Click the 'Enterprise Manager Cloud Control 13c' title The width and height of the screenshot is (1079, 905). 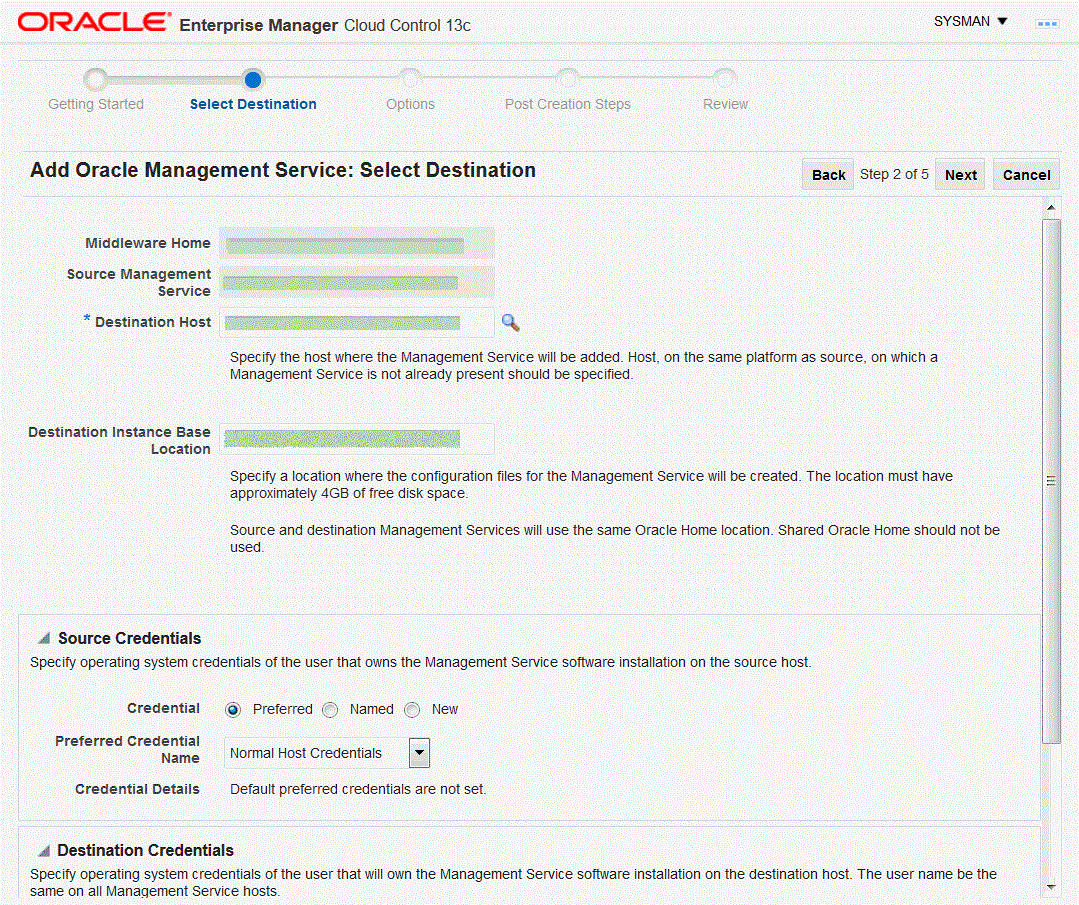pos(325,25)
